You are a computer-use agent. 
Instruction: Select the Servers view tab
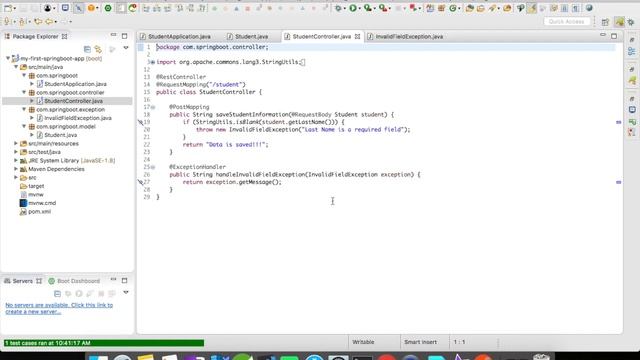coord(22,281)
